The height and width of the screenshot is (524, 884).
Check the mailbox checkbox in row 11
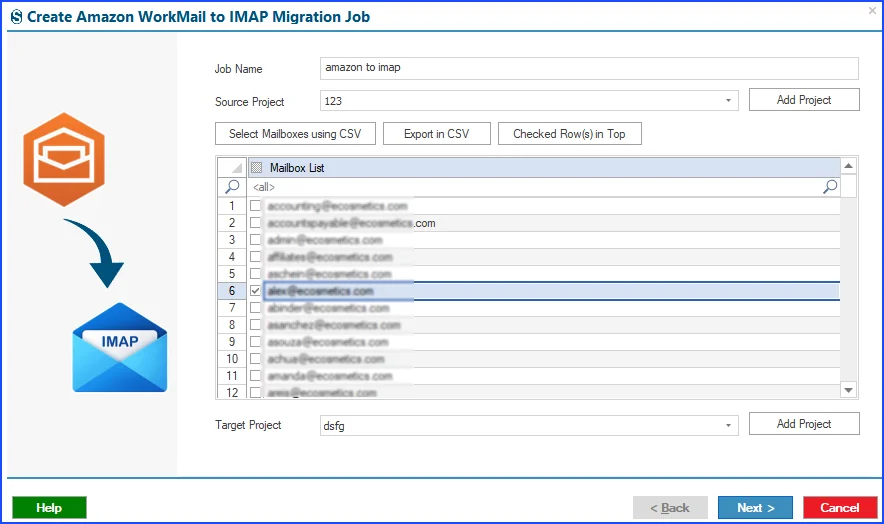coord(255,376)
